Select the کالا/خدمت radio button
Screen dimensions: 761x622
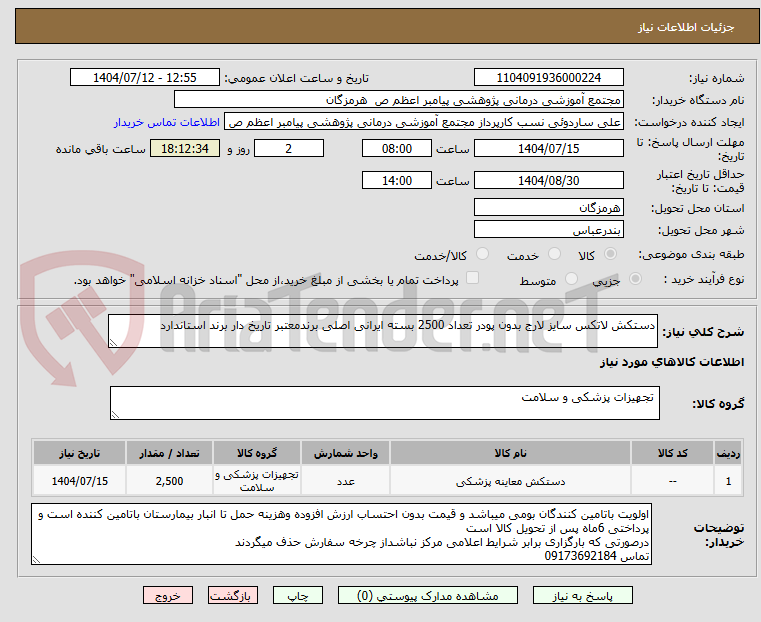click(x=482, y=254)
